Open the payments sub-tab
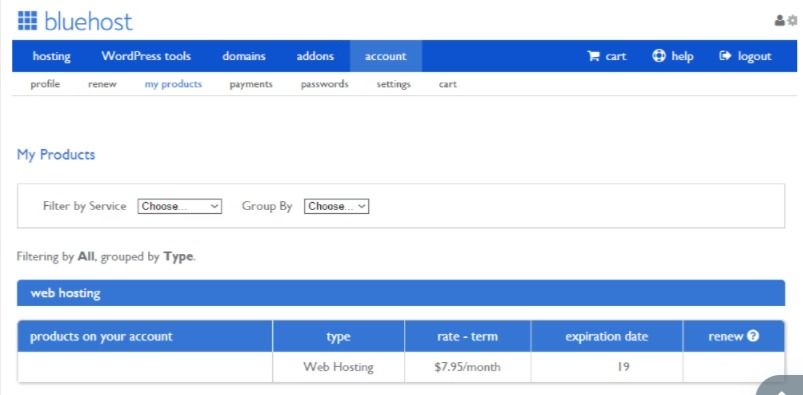This screenshot has height=395, width=803. tap(251, 84)
